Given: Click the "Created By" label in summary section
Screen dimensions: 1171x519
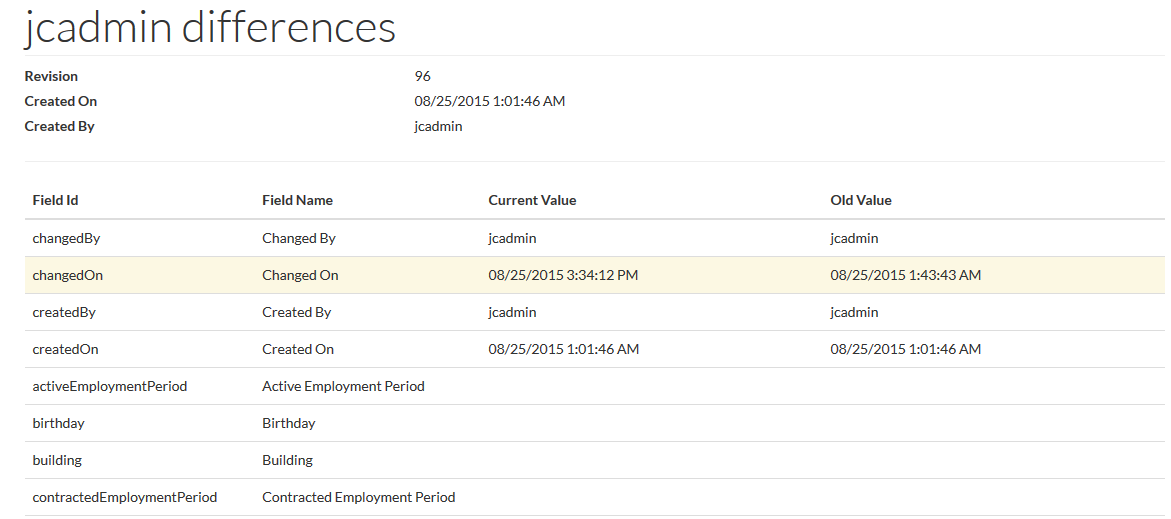Looking at the screenshot, I should [x=60, y=126].
